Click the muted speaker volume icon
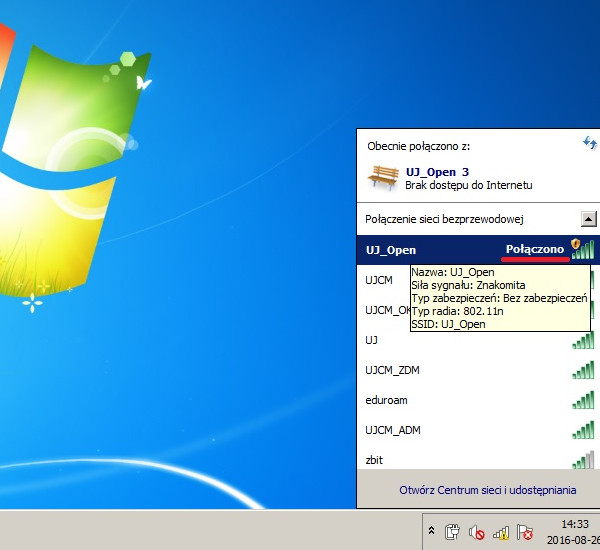Image resolution: width=600 pixels, height=550 pixels. (x=476, y=532)
